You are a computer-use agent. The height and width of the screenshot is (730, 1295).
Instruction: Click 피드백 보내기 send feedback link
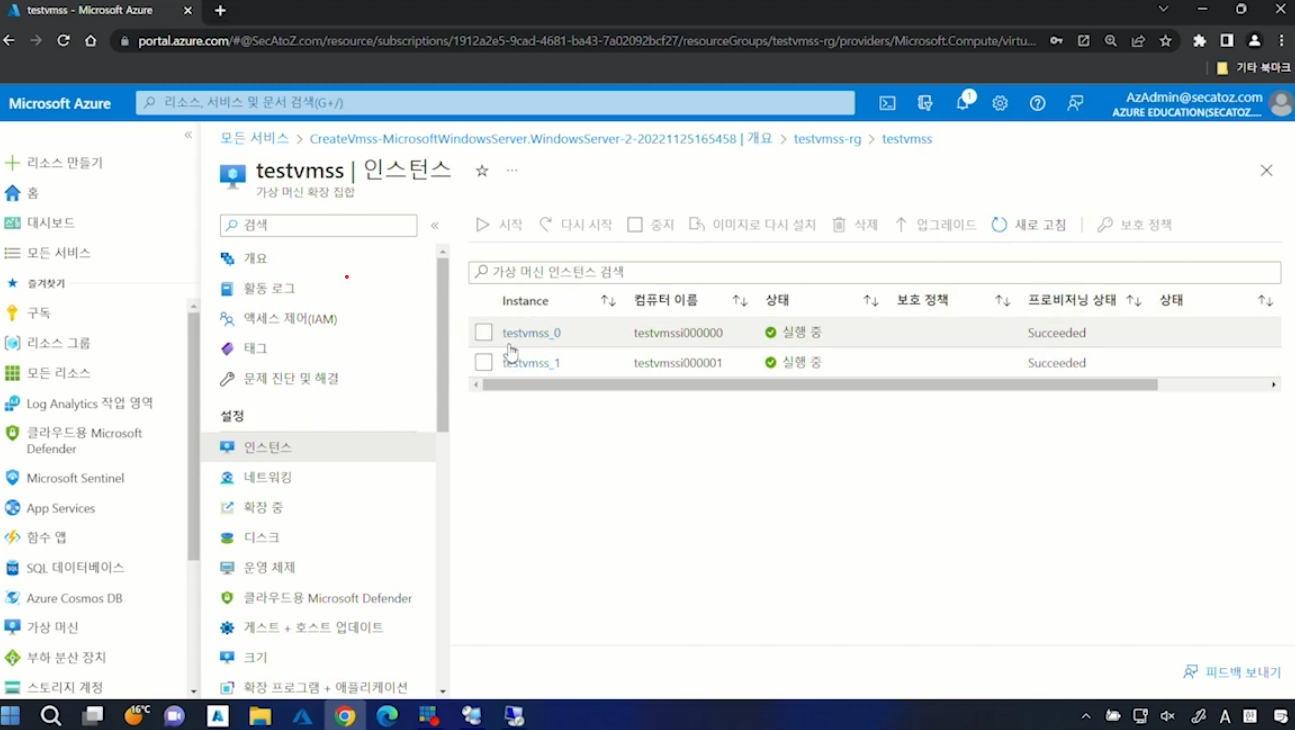[1232, 672]
